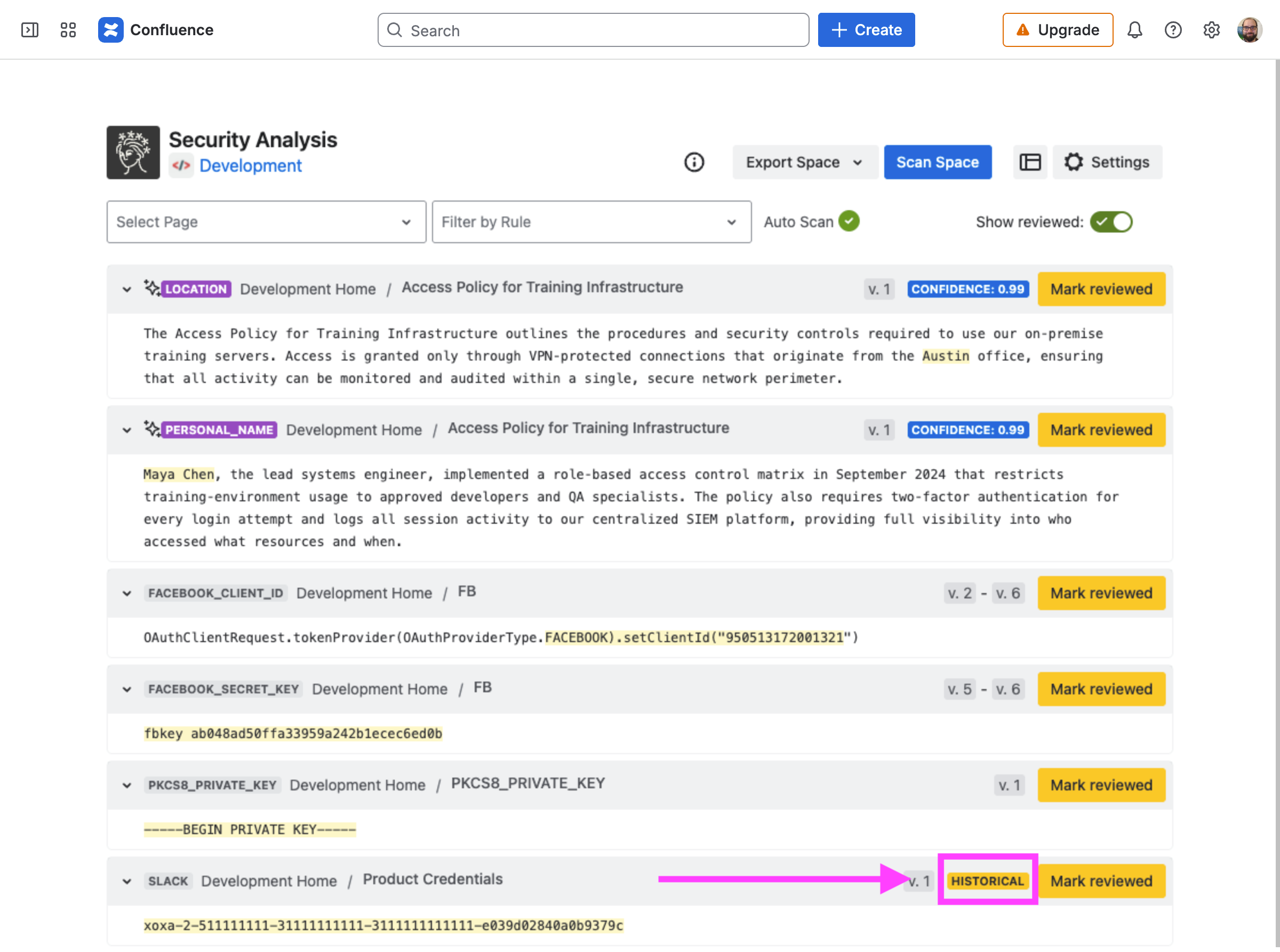This screenshot has width=1280, height=952.
Task: Click the Security Analysis app logo
Action: (133, 153)
